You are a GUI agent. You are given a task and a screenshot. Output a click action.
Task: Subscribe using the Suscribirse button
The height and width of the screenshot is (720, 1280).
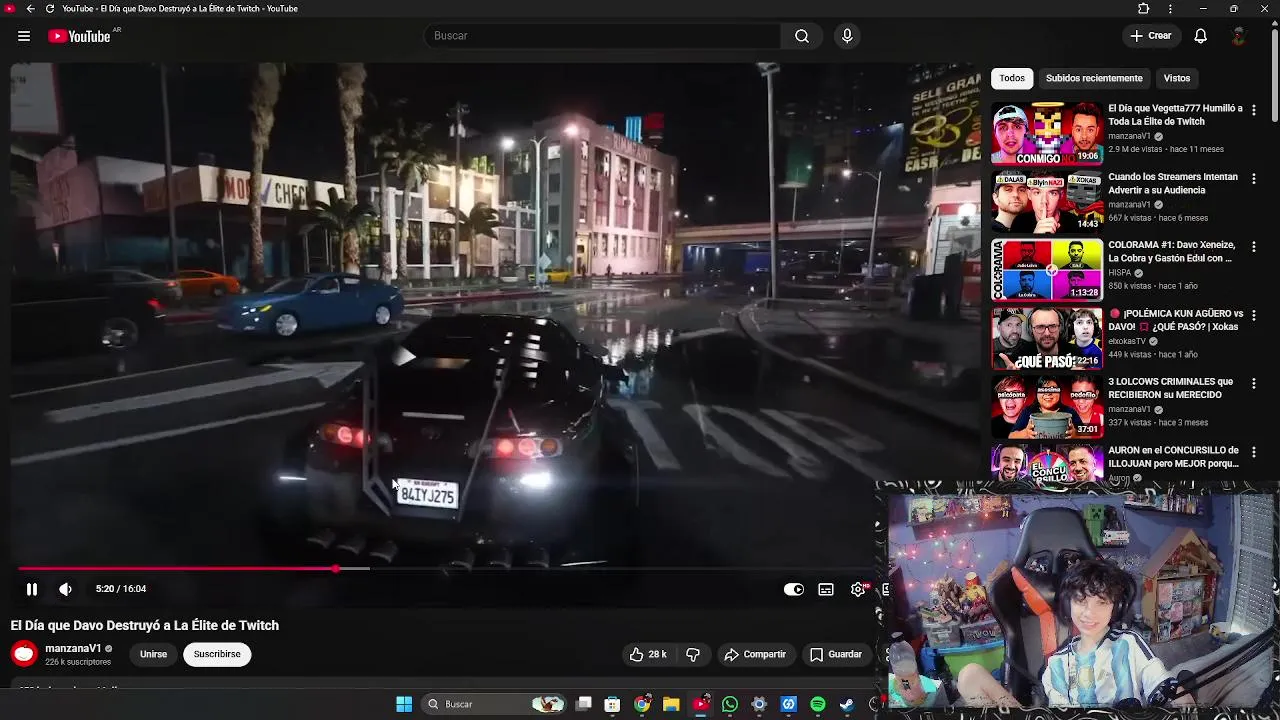pyautogui.click(x=217, y=654)
